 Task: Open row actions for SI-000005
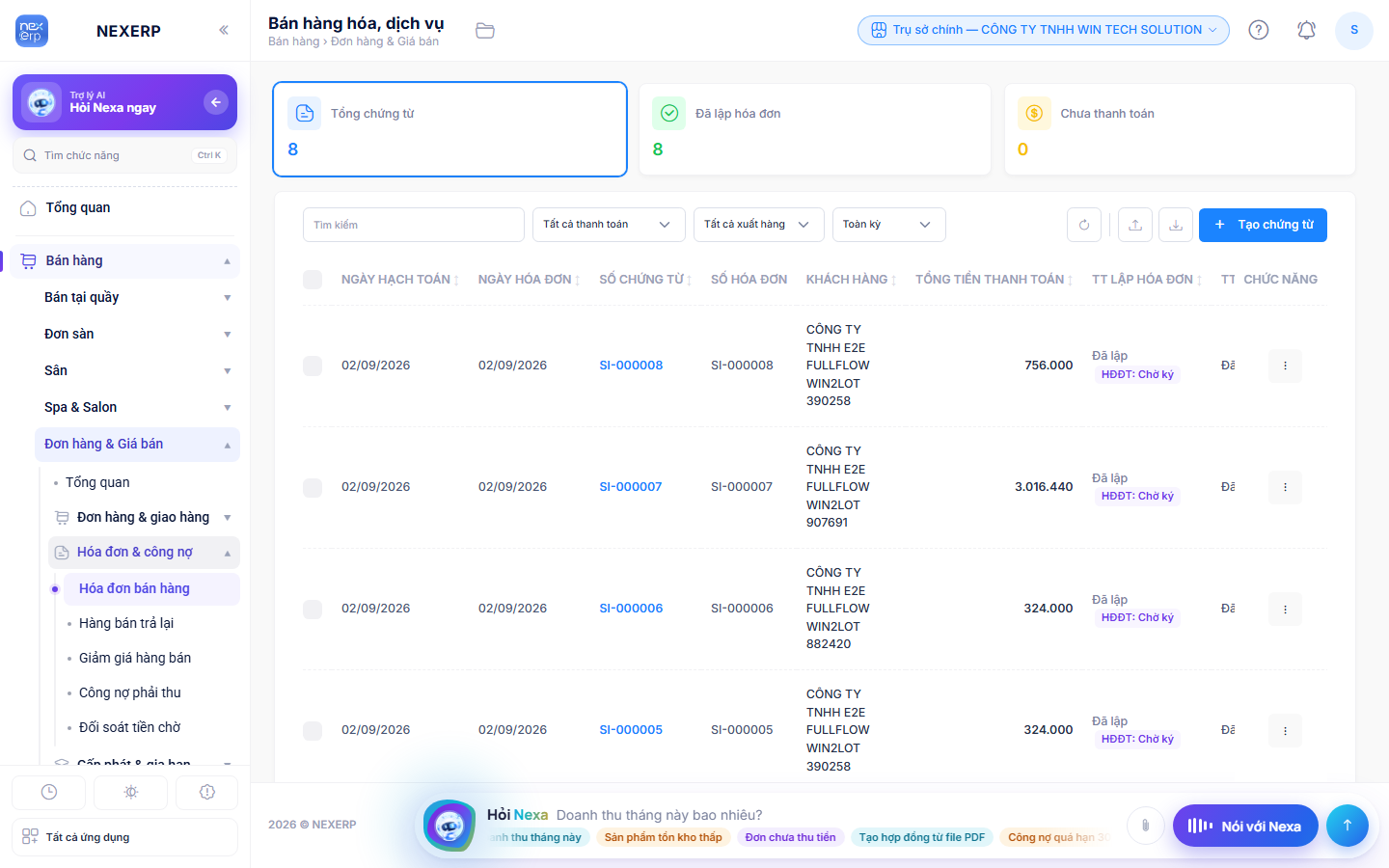[1285, 730]
